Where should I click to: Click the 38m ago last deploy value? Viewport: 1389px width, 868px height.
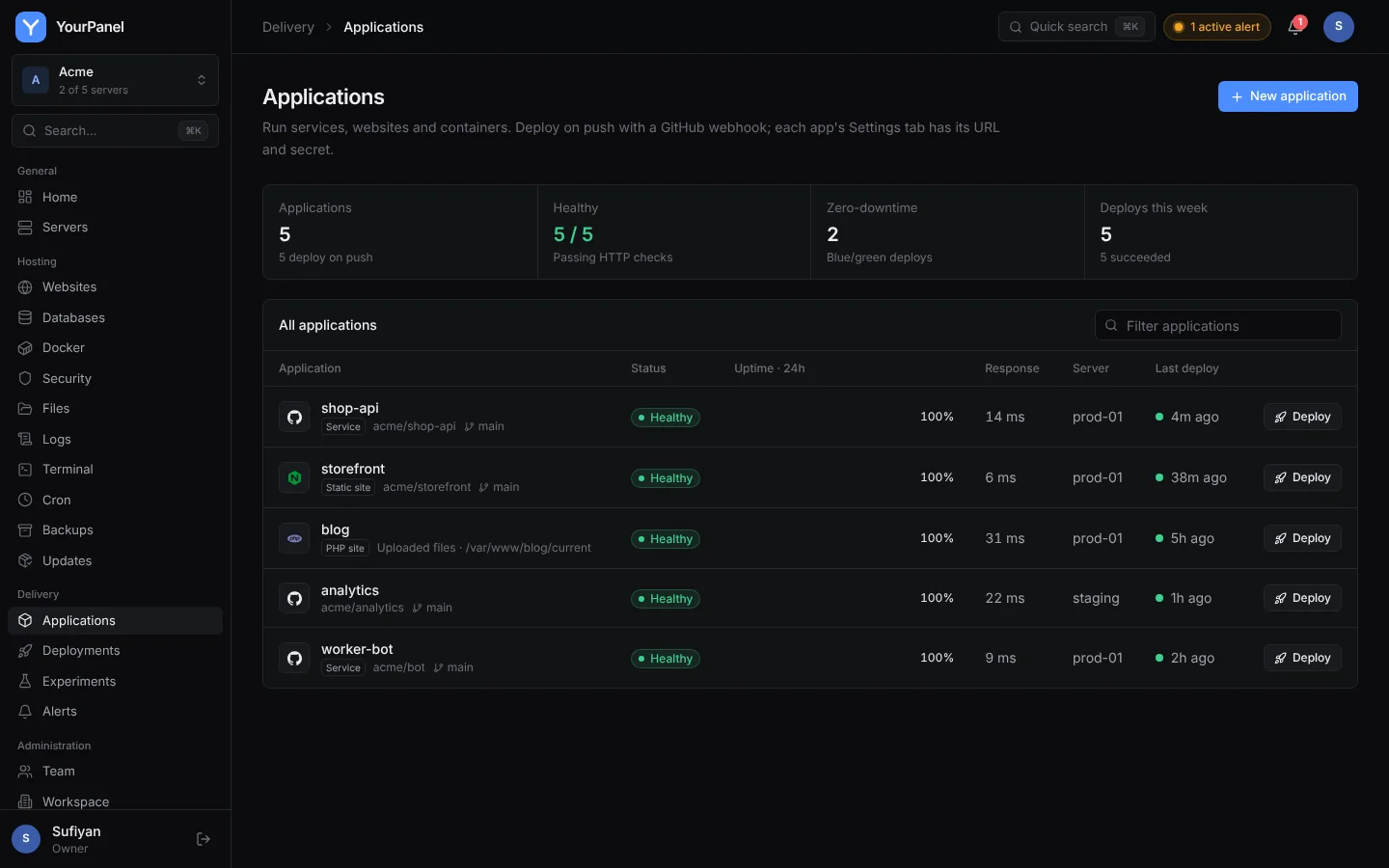click(1199, 477)
